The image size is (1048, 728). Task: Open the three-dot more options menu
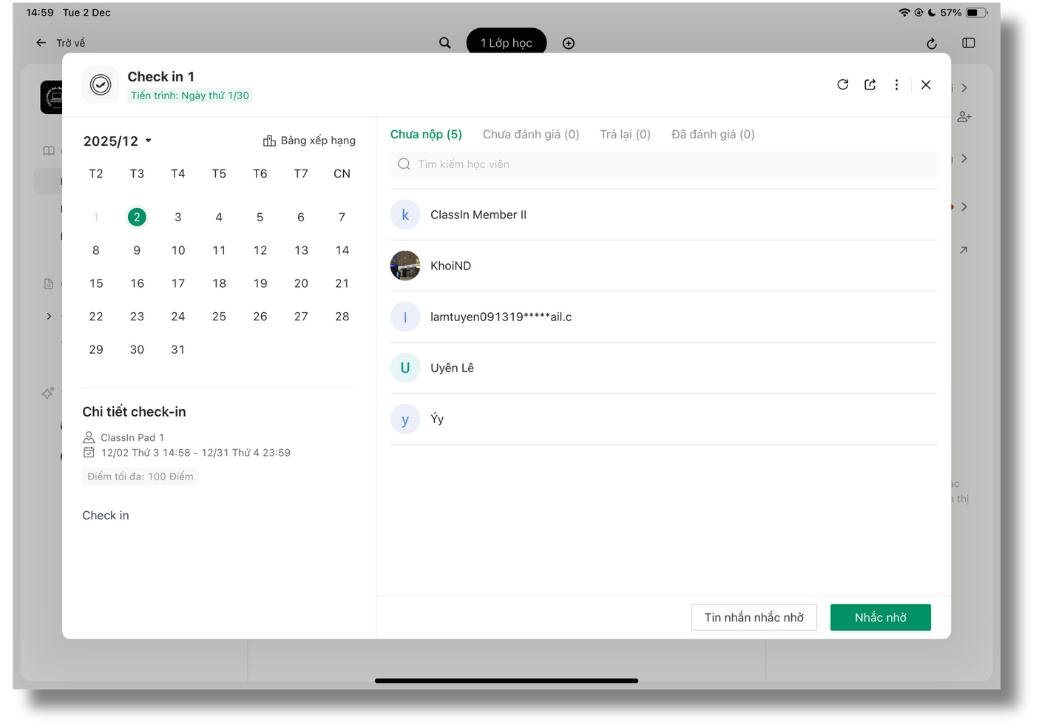pos(897,85)
